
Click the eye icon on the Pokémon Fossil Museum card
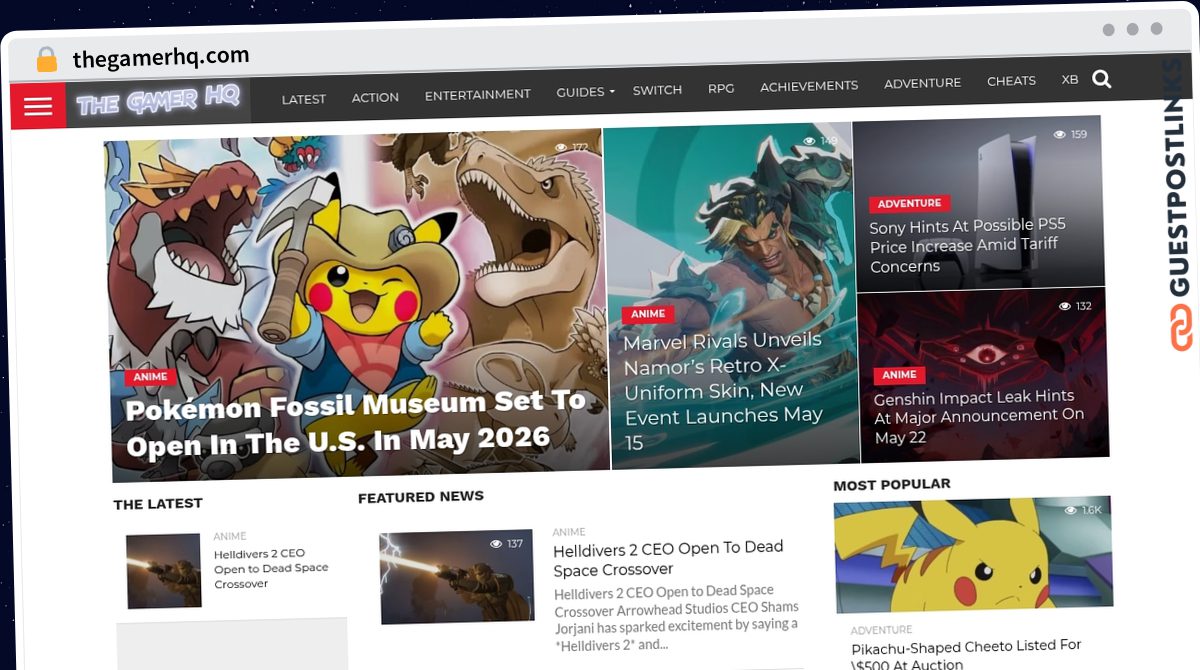561,147
